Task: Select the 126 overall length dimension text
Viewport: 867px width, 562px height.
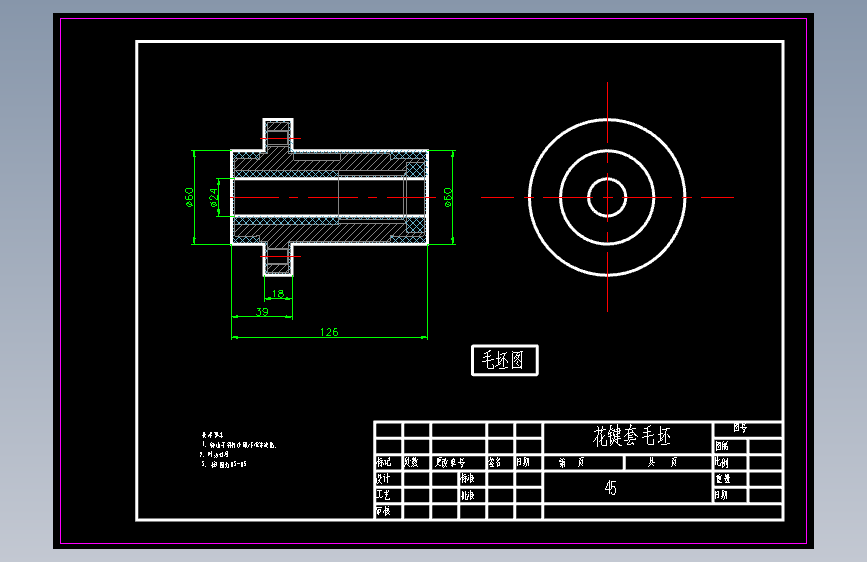Action: click(329, 332)
